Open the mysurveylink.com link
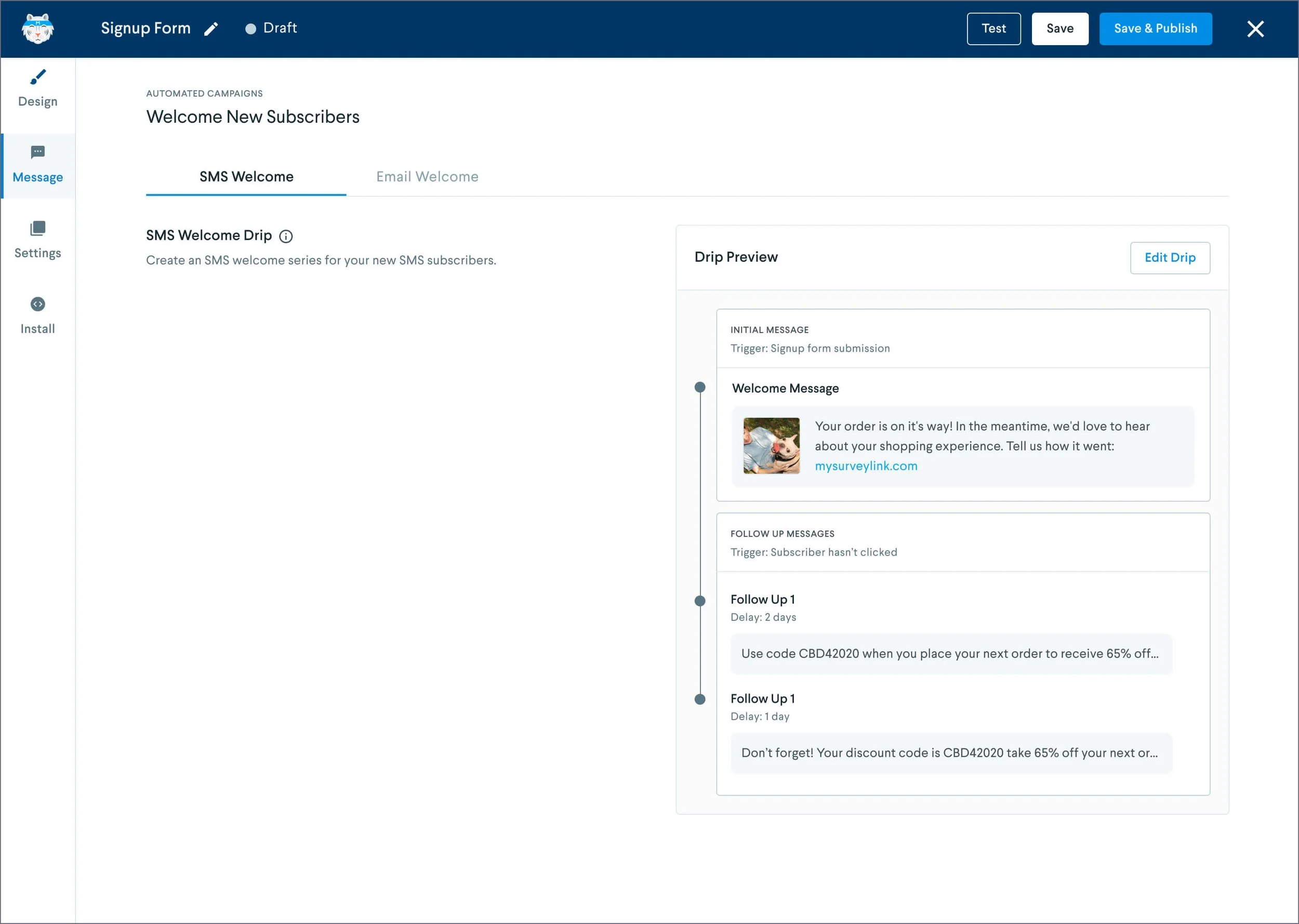Viewport: 1299px width, 924px height. click(x=866, y=466)
